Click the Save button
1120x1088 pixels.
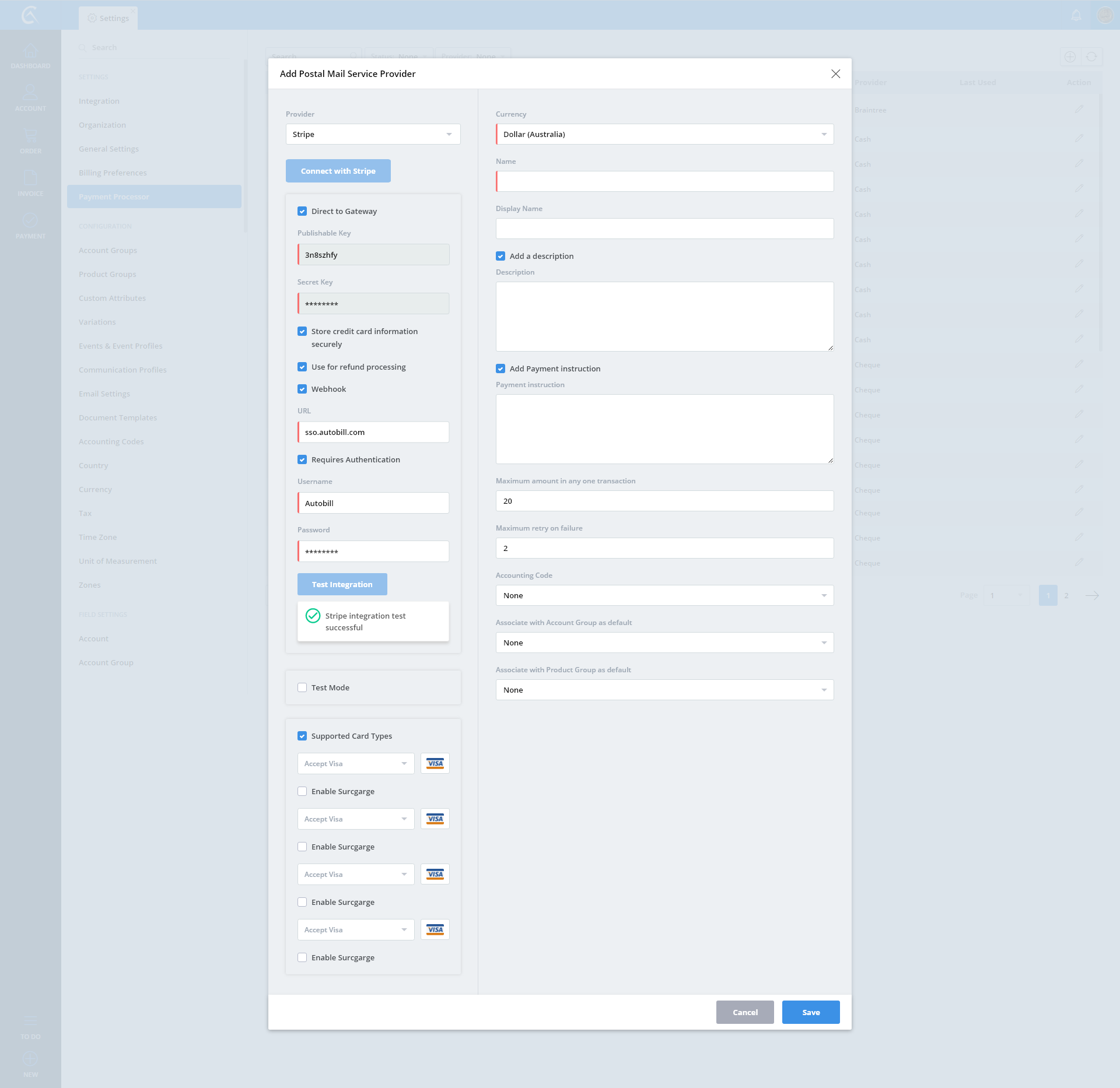click(810, 1012)
